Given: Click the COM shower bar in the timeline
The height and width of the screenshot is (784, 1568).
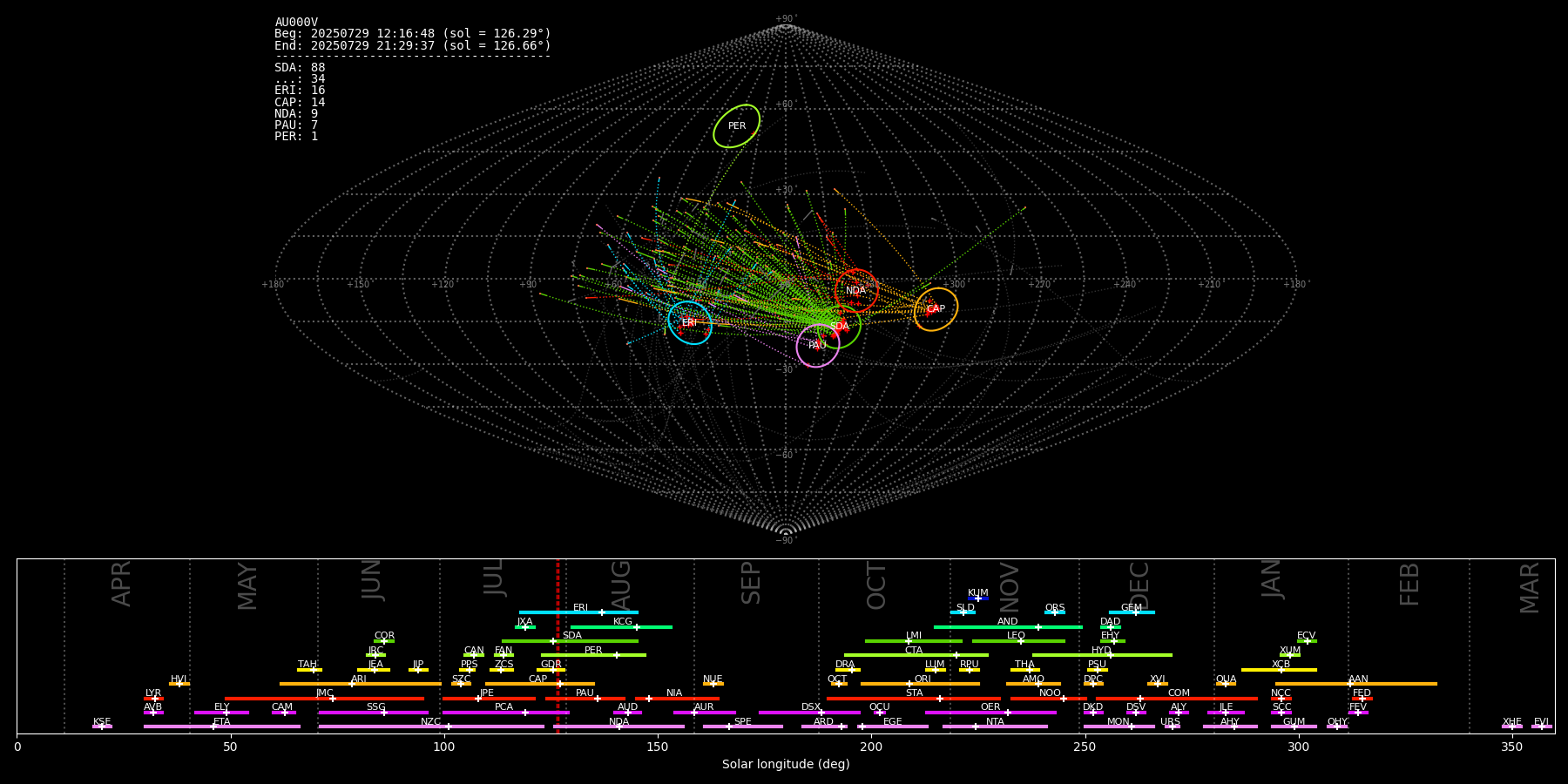Looking at the screenshot, I should tap(1177, 698).
